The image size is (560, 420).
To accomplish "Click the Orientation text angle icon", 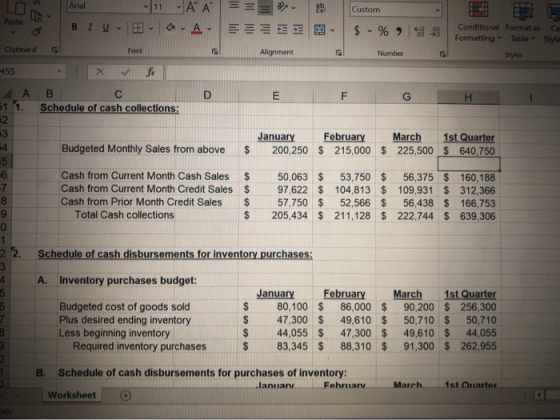I will [282, 6].
